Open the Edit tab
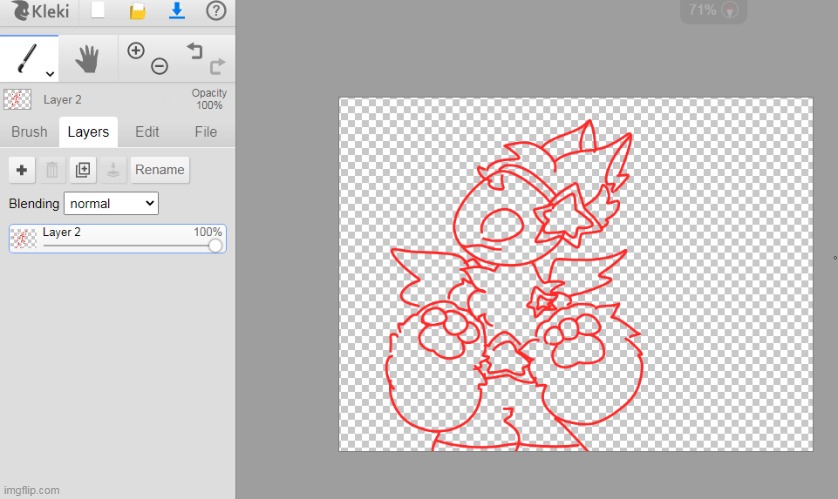The height and width of the screenshot is (499, 838). pos(147,131)
